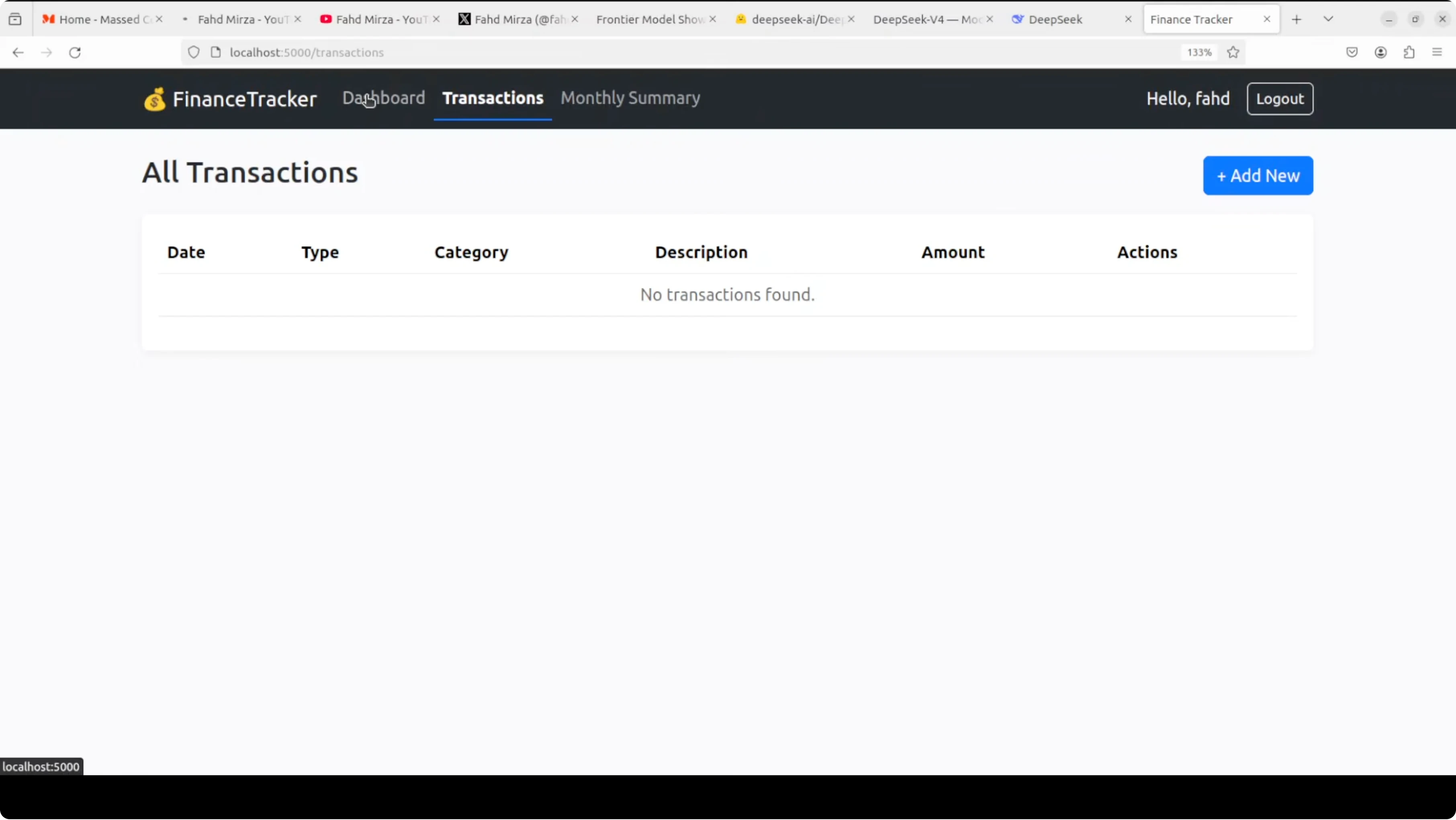Open the Firefox account profile icon
Viewport: 1456px width, 820px height.
[1381, 53]
